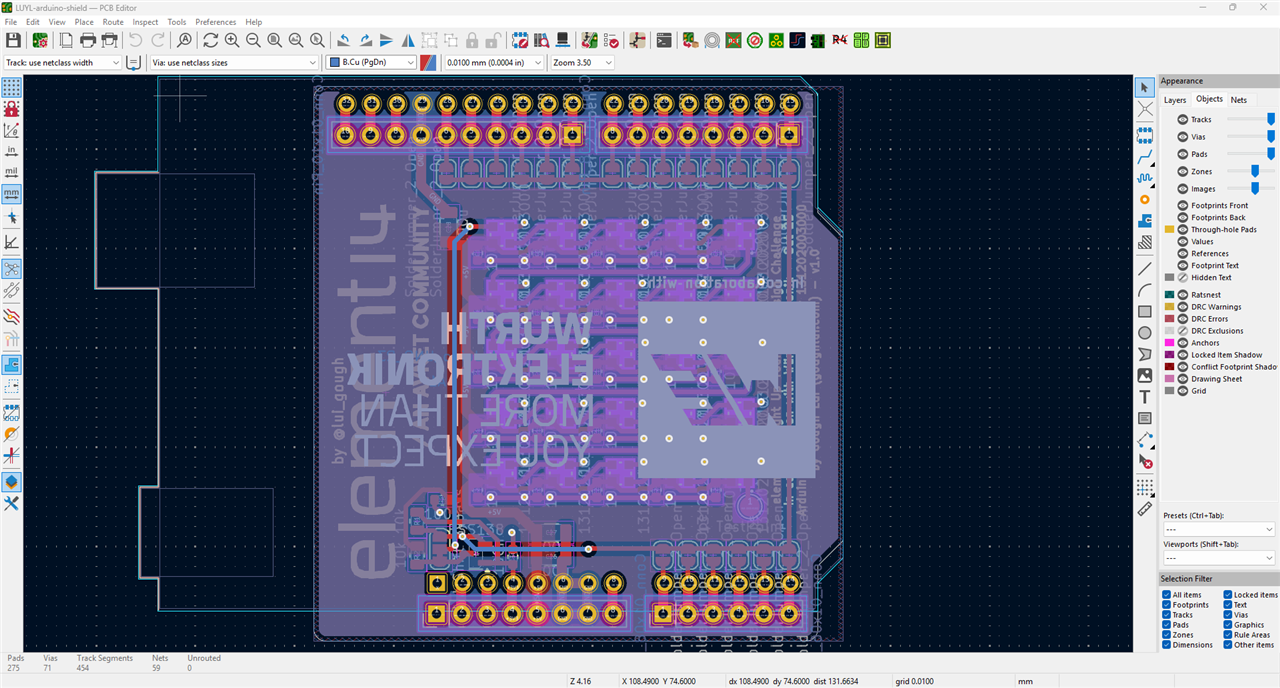Switch to the Nets tab

1238,100
